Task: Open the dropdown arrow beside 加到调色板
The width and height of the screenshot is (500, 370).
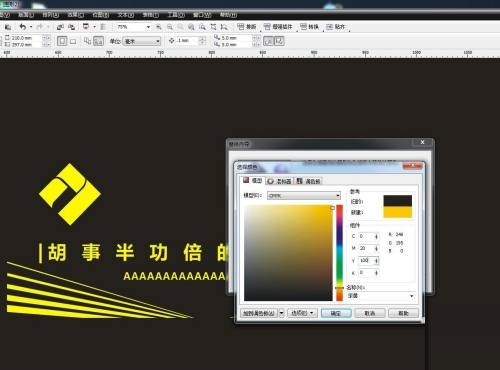Action: coord(281,313)
